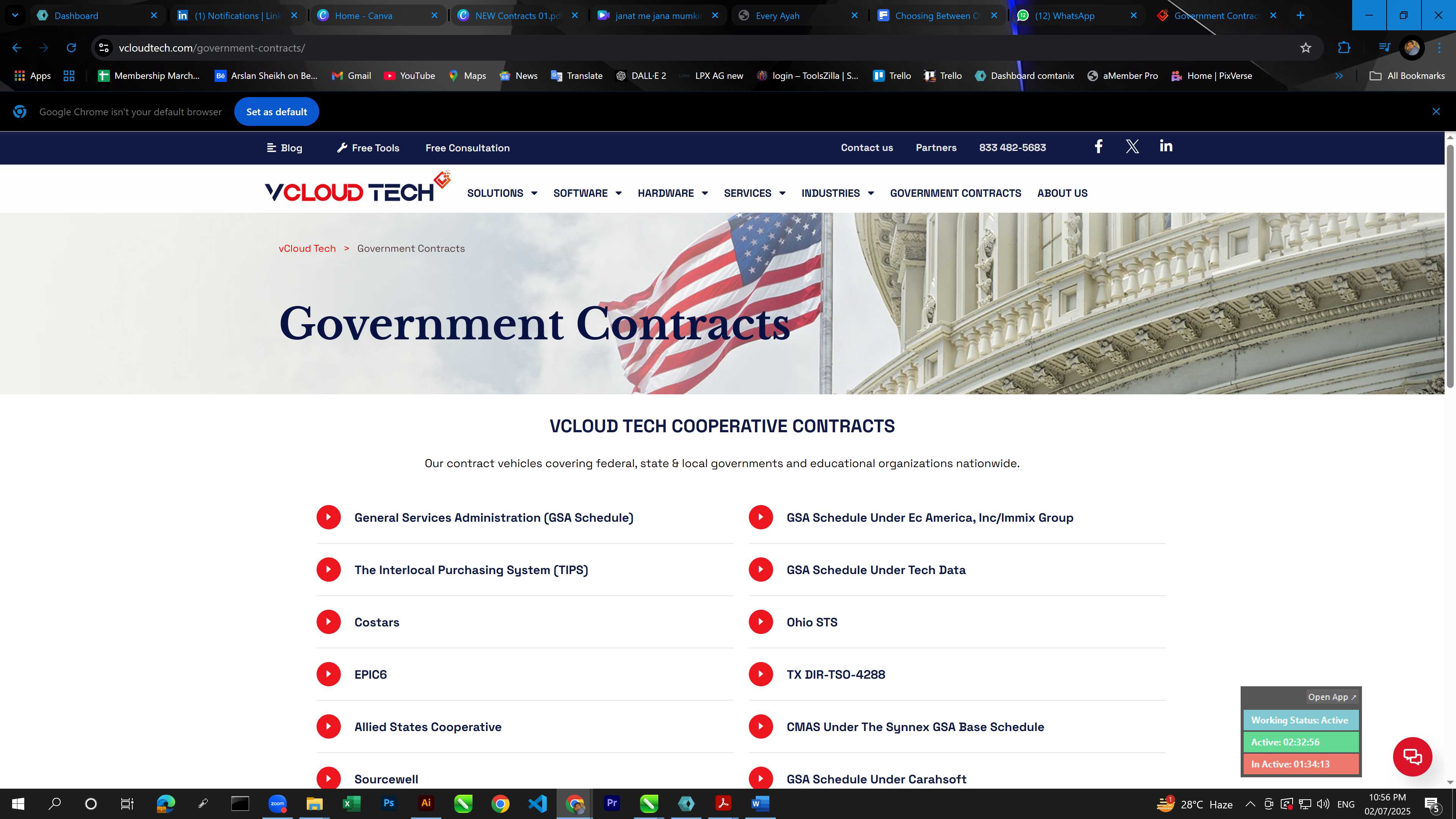The width and height of the screenshot is (1456, 819).
Task: Open the Apps bookmark shortcut
Action: (32, 76)
